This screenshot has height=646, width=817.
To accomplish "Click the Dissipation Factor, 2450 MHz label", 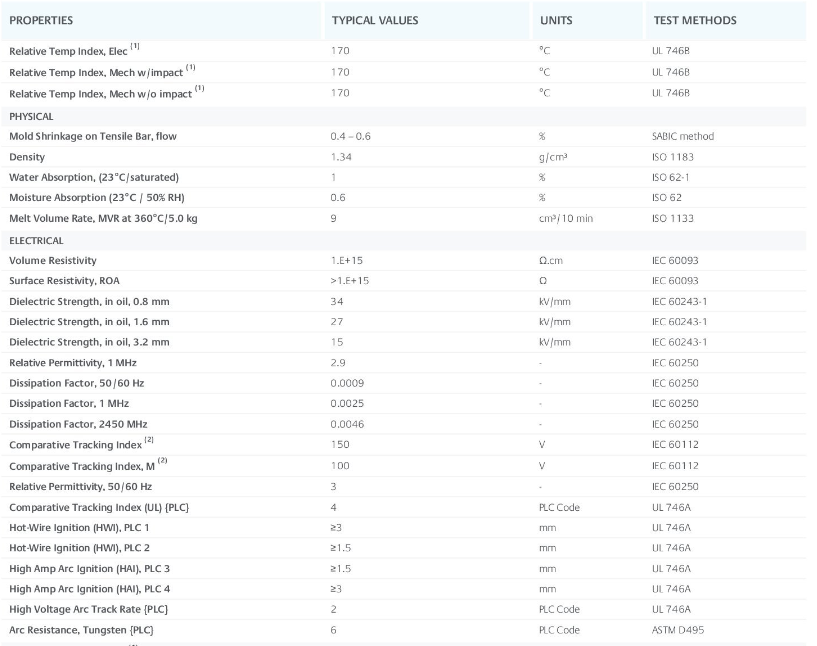I will (x=77, y=426).
